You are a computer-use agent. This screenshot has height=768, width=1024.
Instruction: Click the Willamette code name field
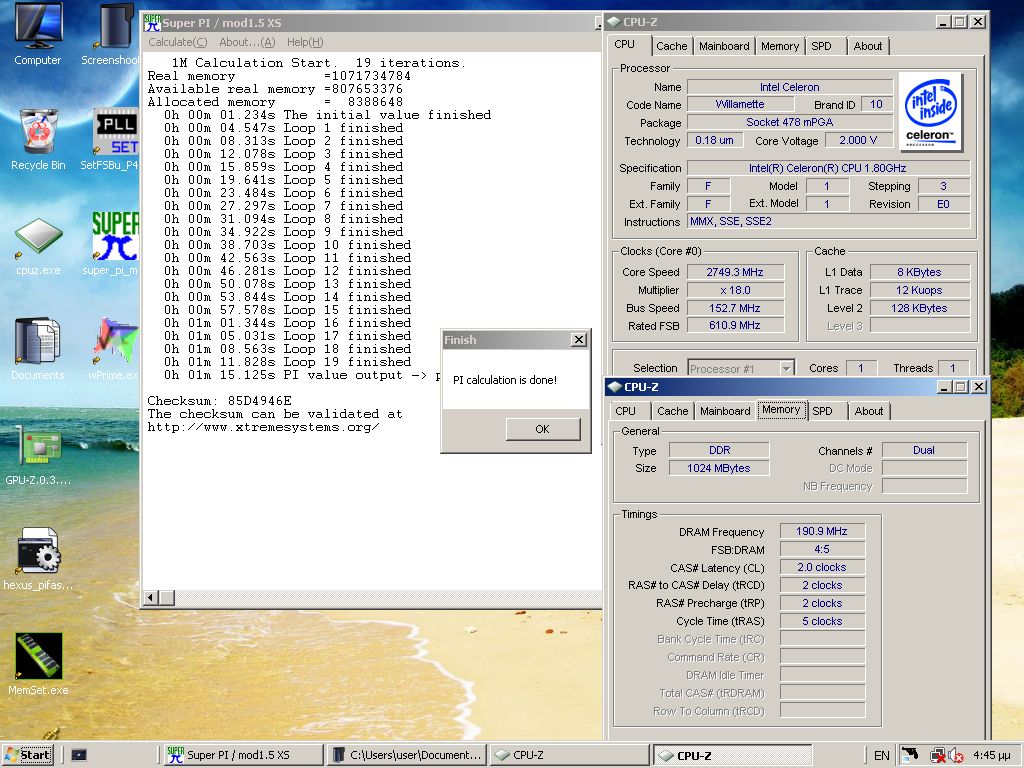tap(740, 104)
